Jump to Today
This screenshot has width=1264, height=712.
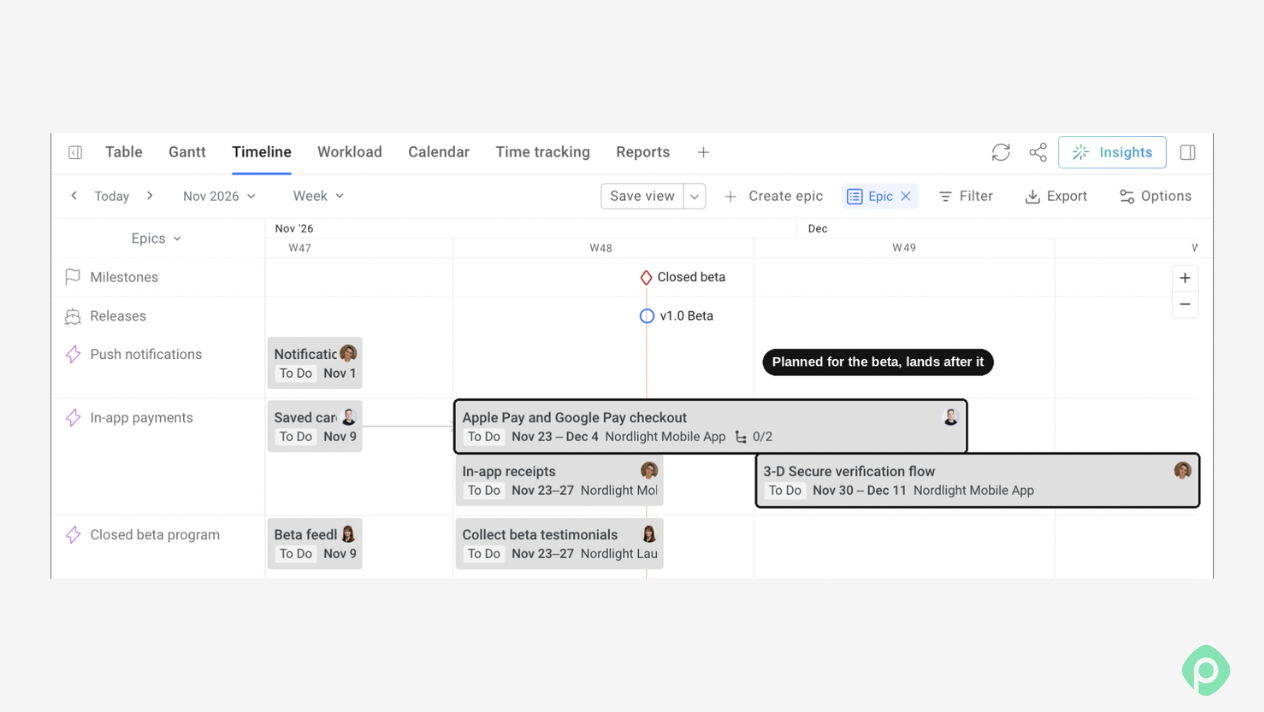112,196
